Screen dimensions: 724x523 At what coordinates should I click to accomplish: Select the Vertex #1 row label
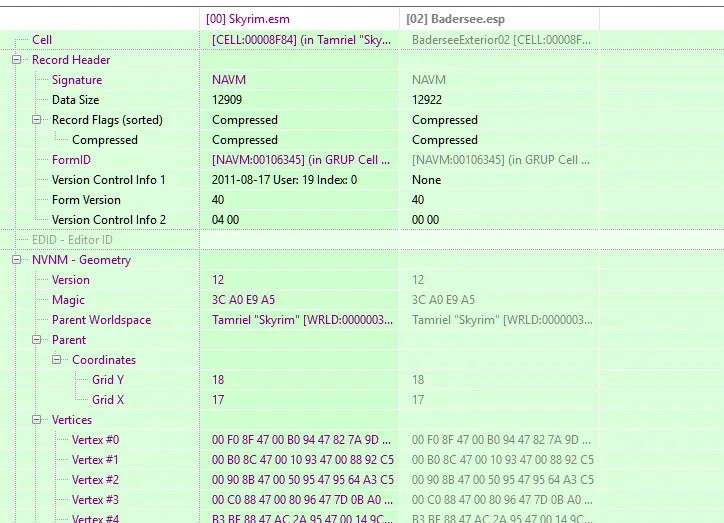pyautogui.click(x=95, y=460)
